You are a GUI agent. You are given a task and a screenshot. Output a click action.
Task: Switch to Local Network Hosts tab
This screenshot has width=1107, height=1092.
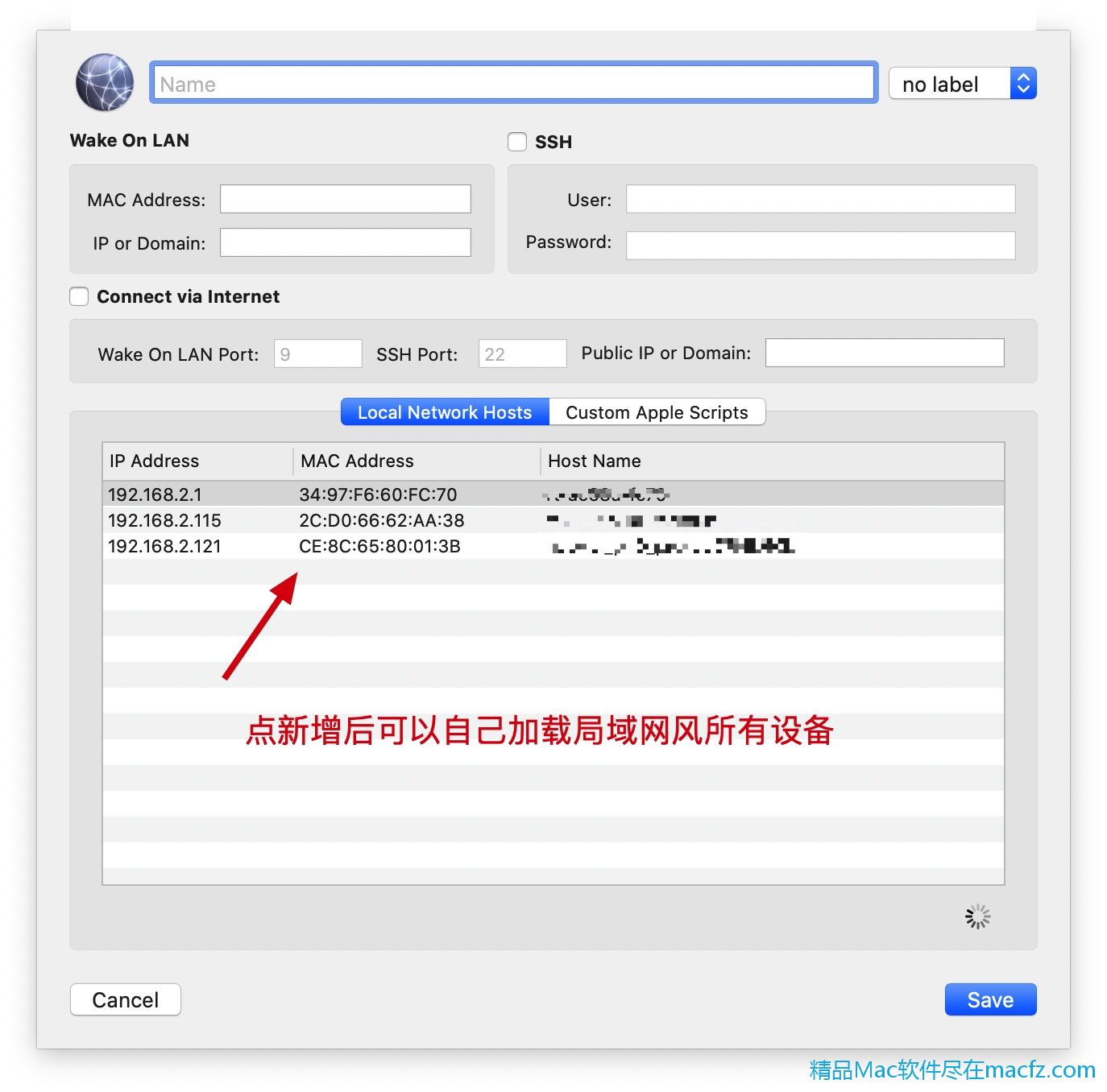click(x=445, y=412)
